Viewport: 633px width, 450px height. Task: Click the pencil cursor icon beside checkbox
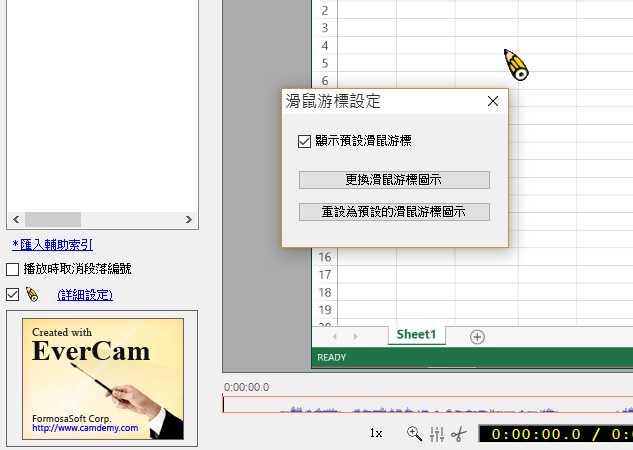(x=32, y=294)
